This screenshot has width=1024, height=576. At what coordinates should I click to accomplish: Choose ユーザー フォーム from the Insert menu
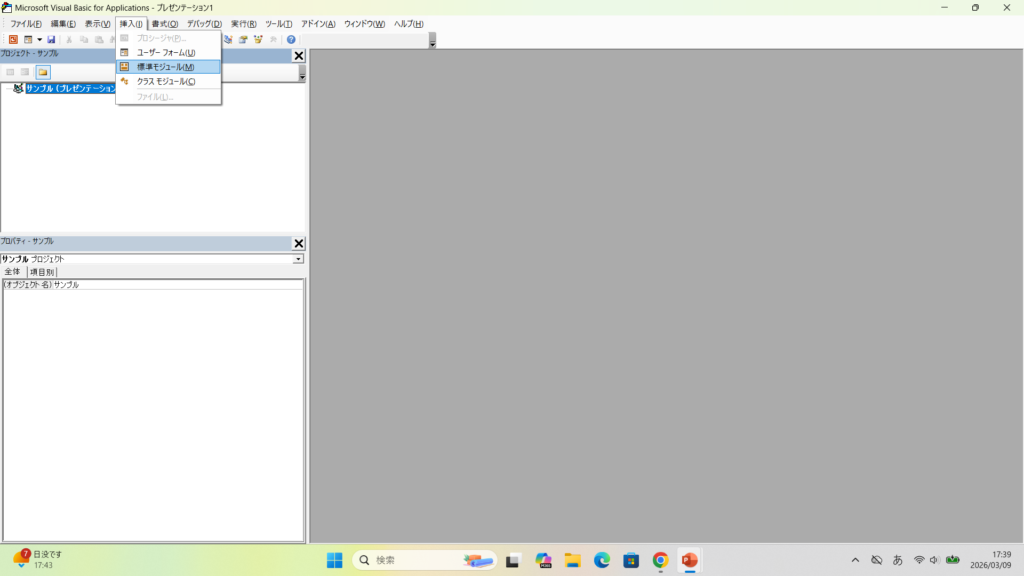coord(166,52)
